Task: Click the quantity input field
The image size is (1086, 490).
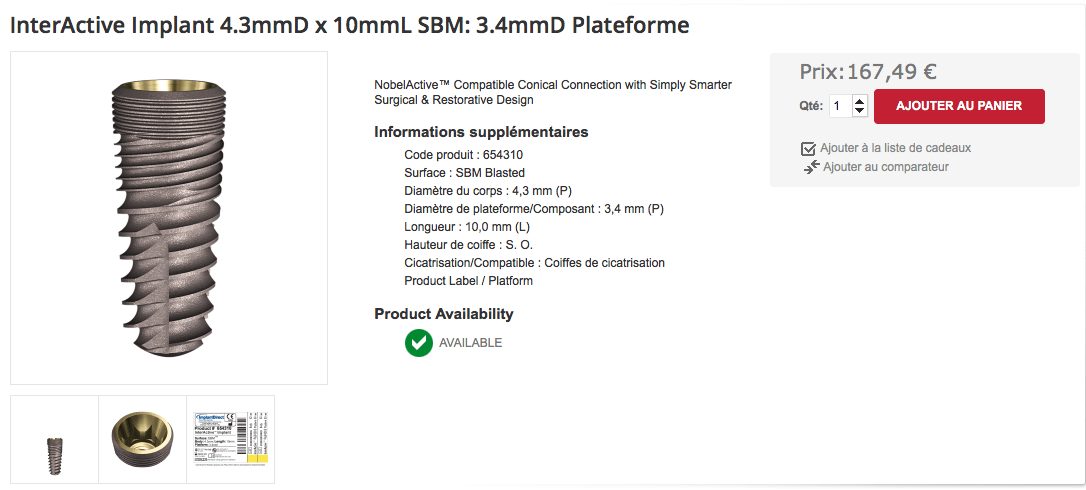Action: [x=838, y=106]
